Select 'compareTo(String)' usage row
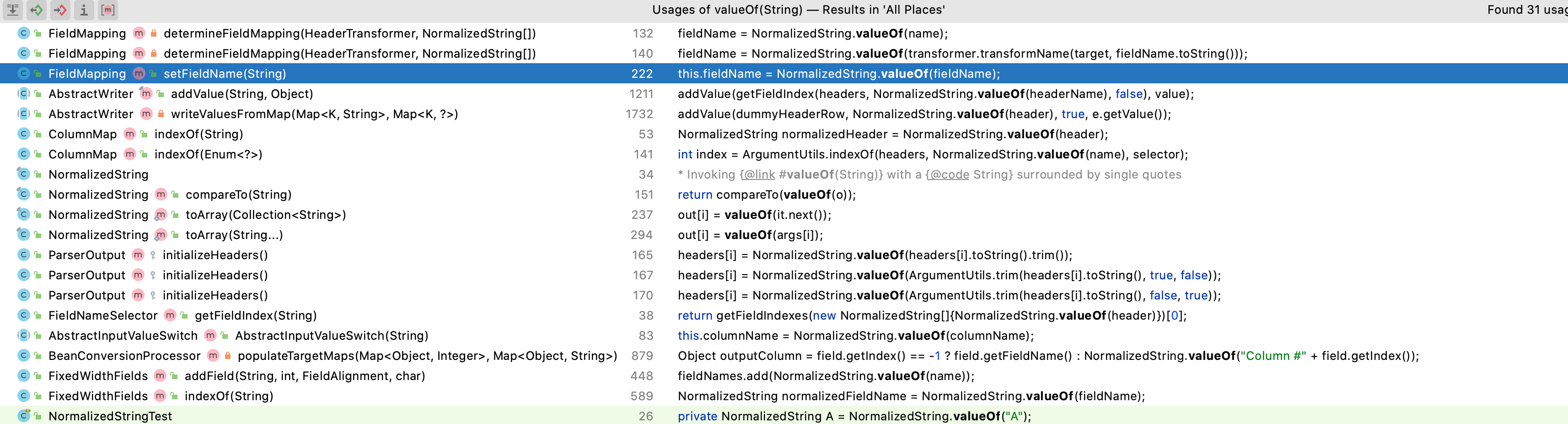 point(784,194)
